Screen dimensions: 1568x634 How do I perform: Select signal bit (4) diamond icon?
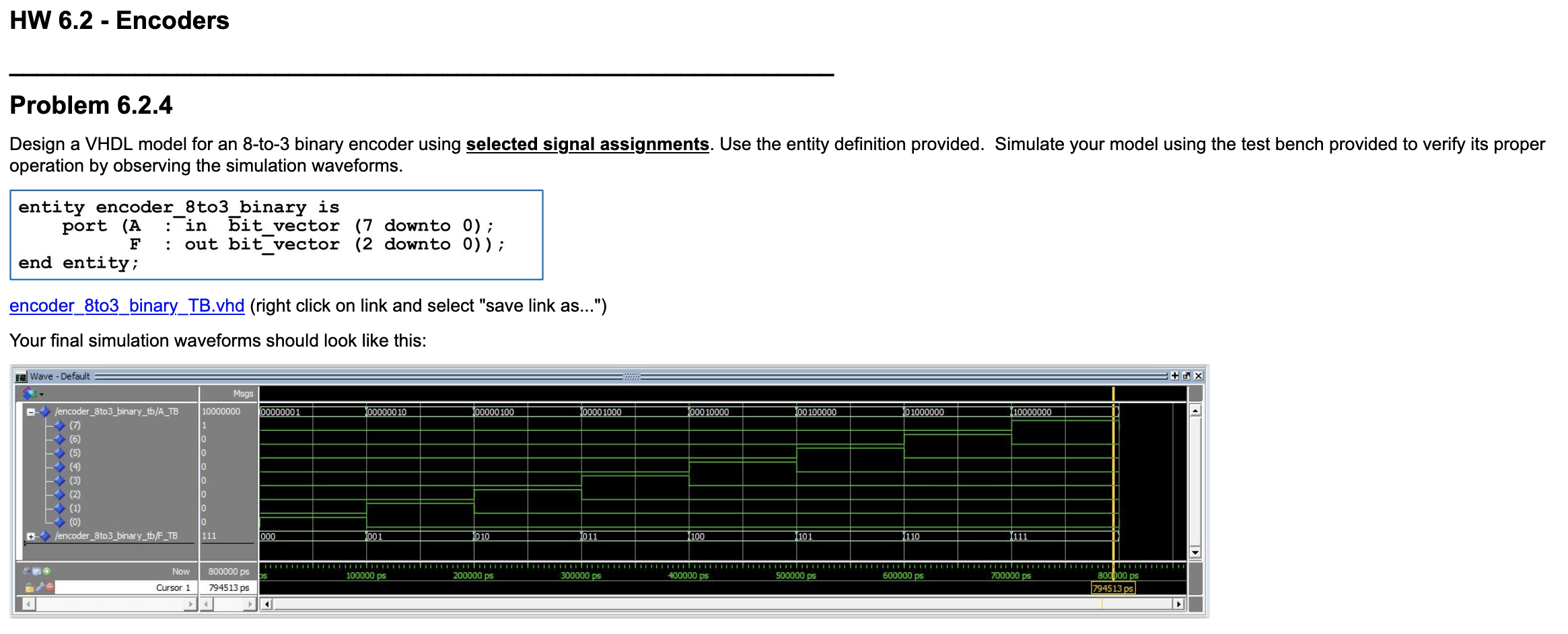[60, 466]
